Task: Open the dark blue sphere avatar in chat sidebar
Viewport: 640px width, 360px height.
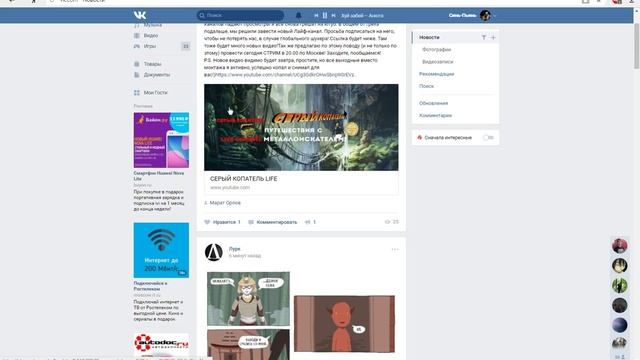Action: tap(620, 325)
